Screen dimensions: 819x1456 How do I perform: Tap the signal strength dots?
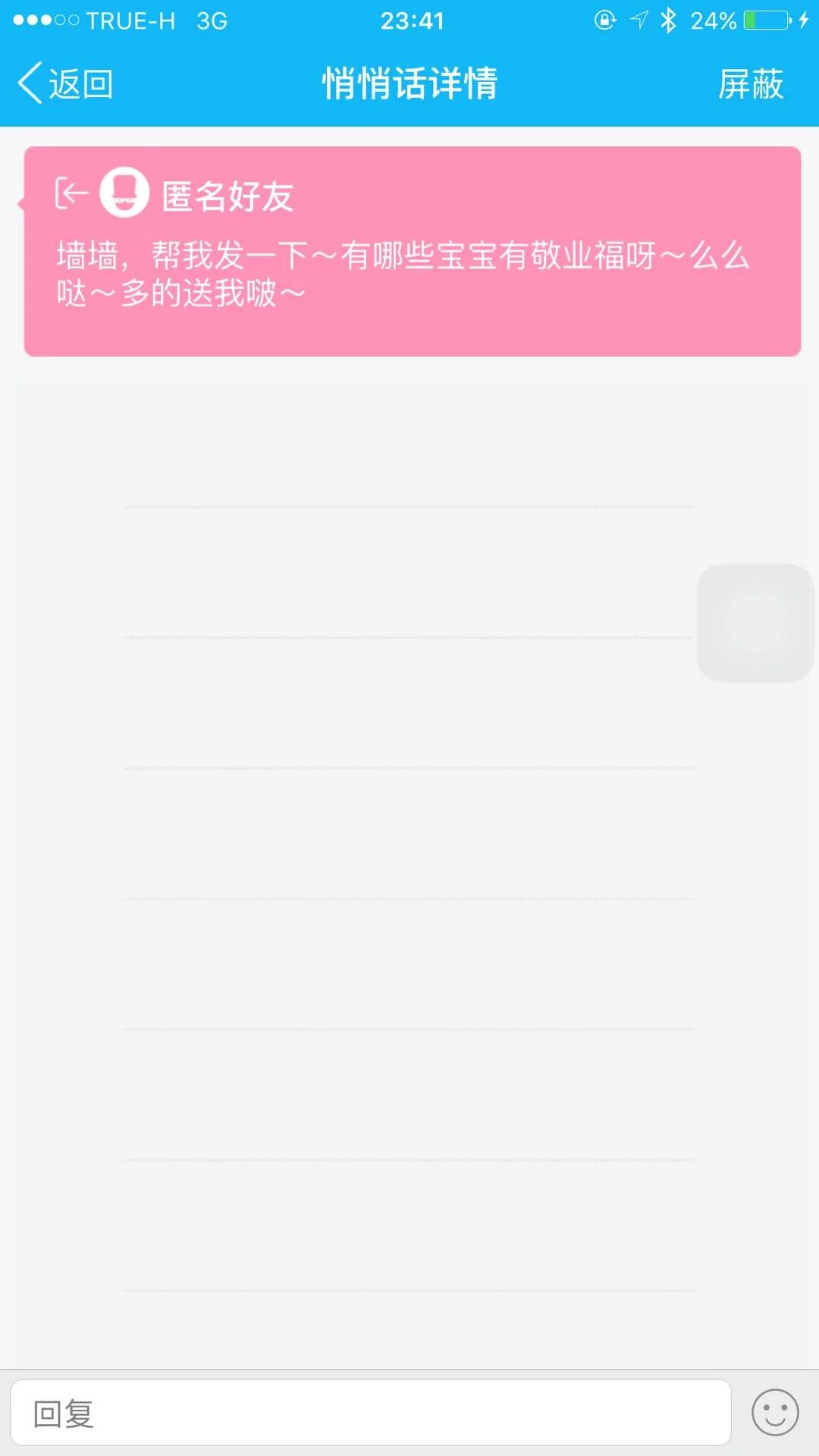point(45,20)
